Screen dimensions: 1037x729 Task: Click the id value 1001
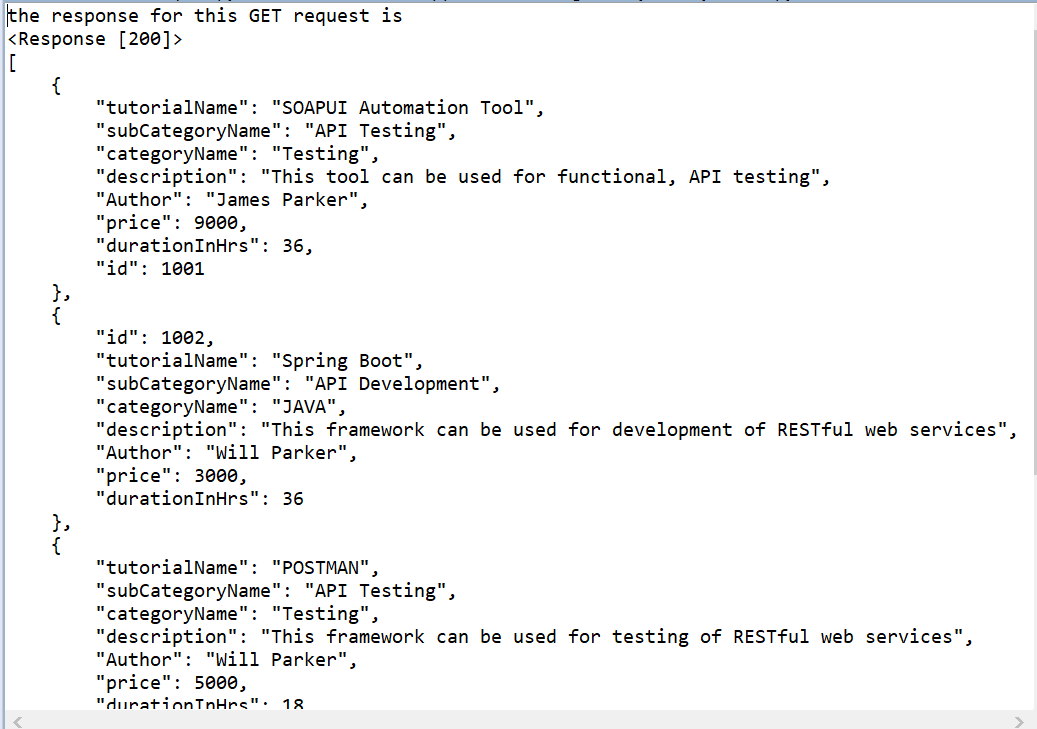click(182, 268)
